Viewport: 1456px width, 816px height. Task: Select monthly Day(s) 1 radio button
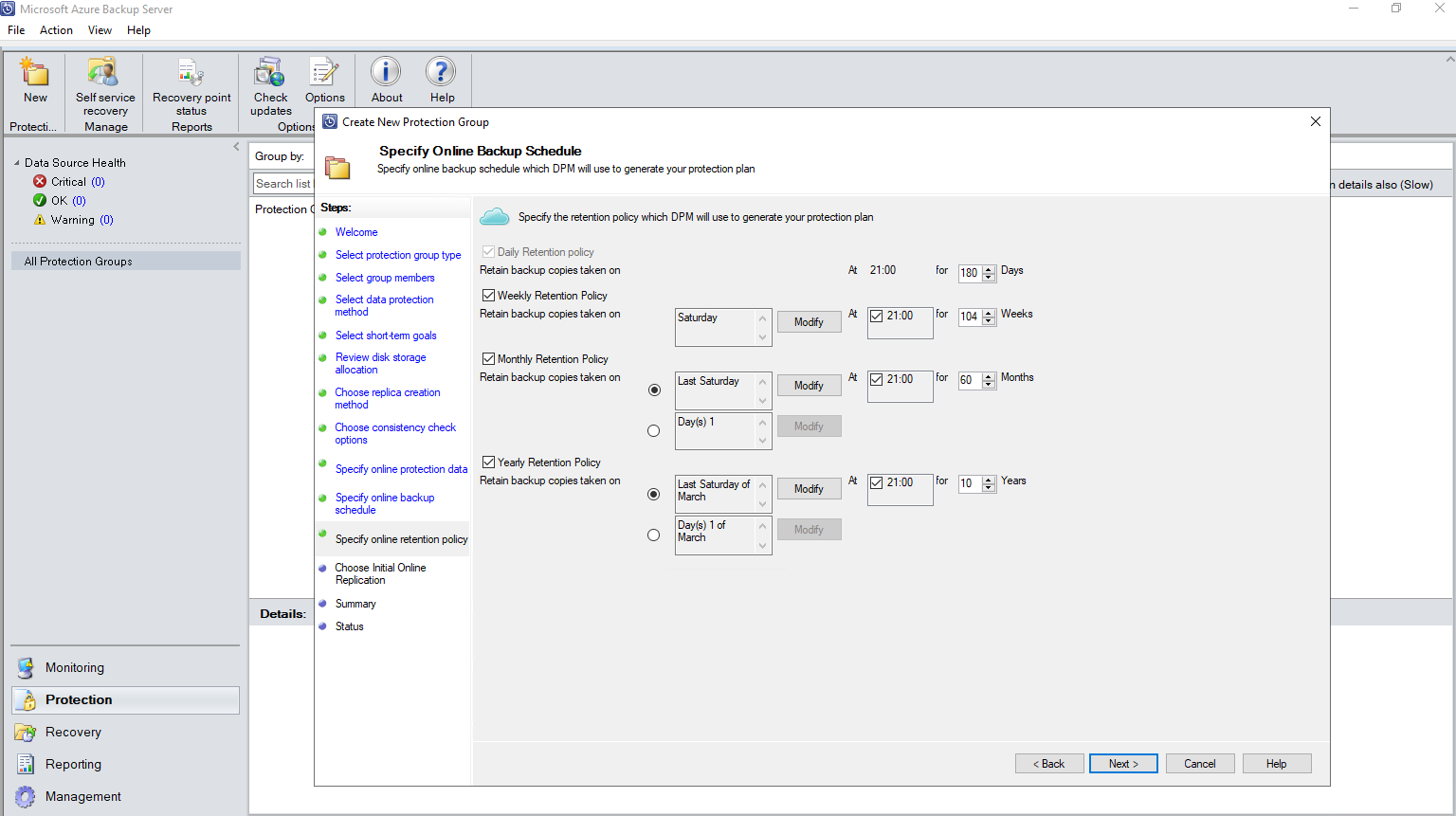click(x=654, y=431)
